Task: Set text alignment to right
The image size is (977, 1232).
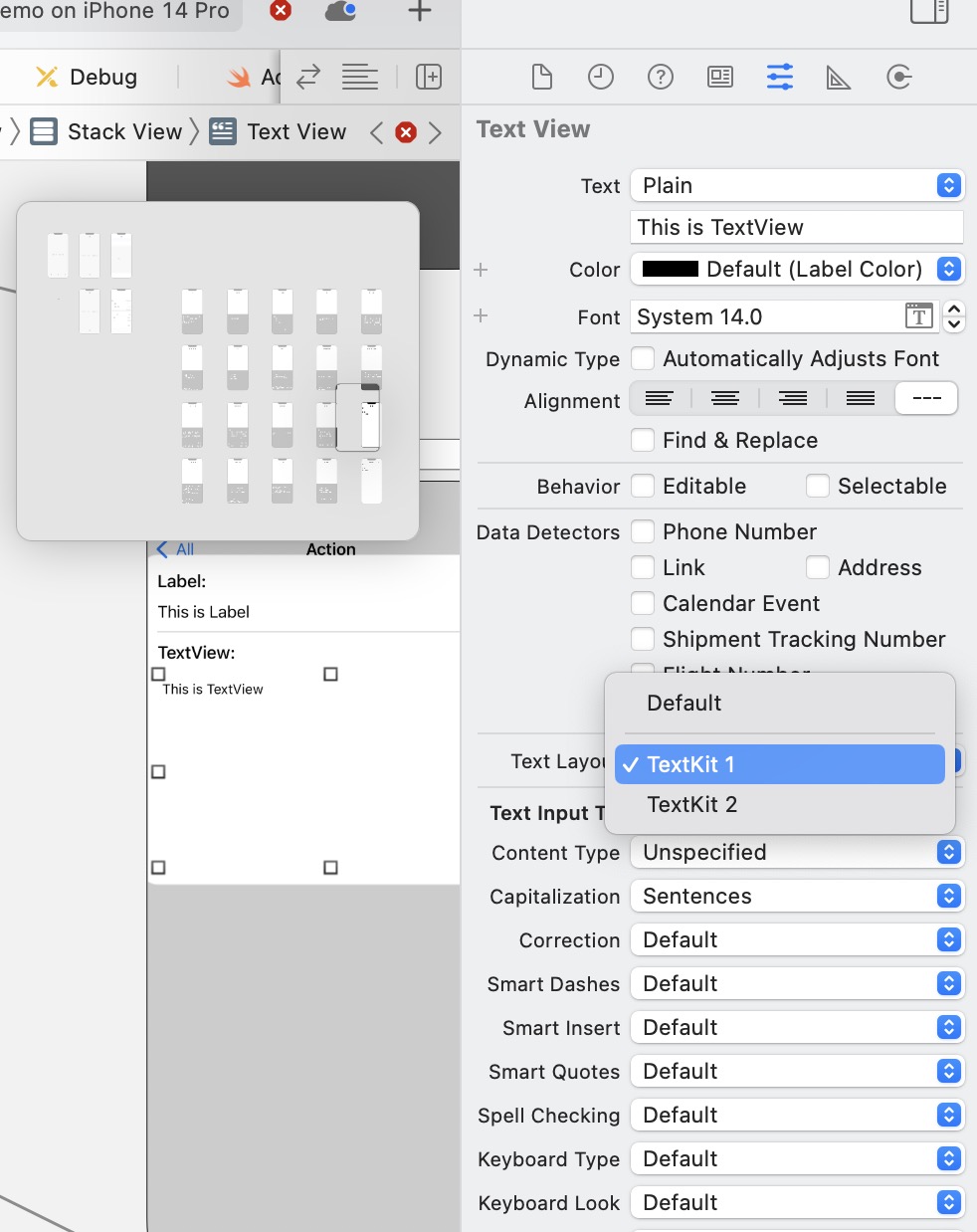Action: coord(793,399)
